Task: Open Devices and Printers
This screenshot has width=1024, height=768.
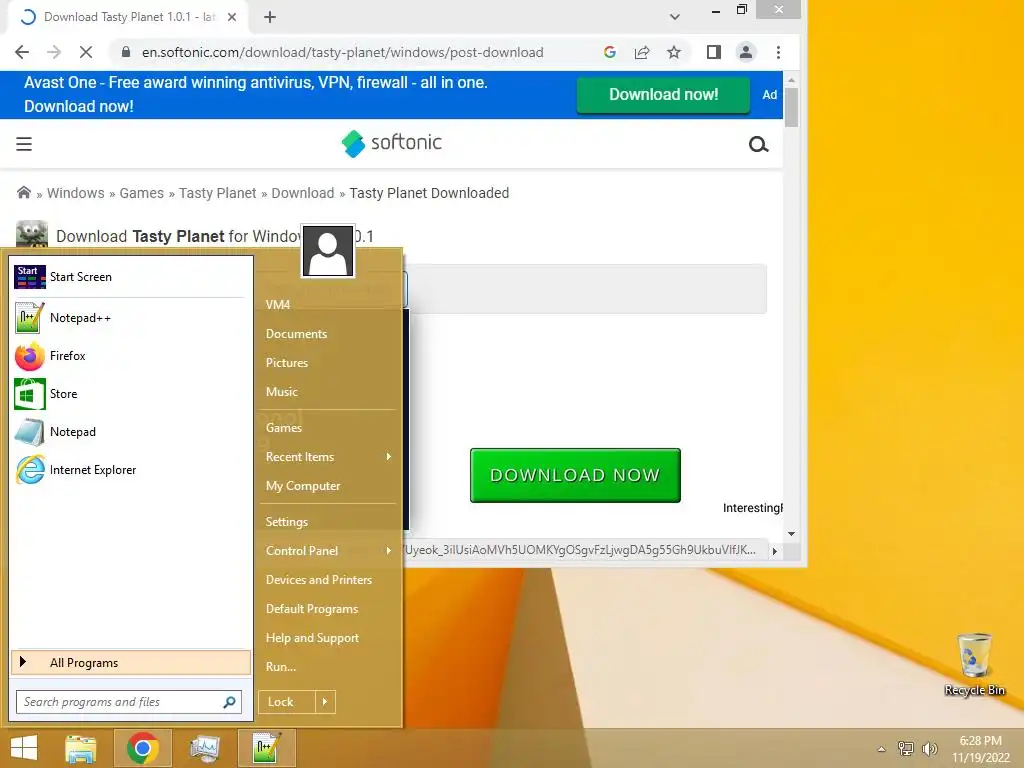Action: [319, 580]
